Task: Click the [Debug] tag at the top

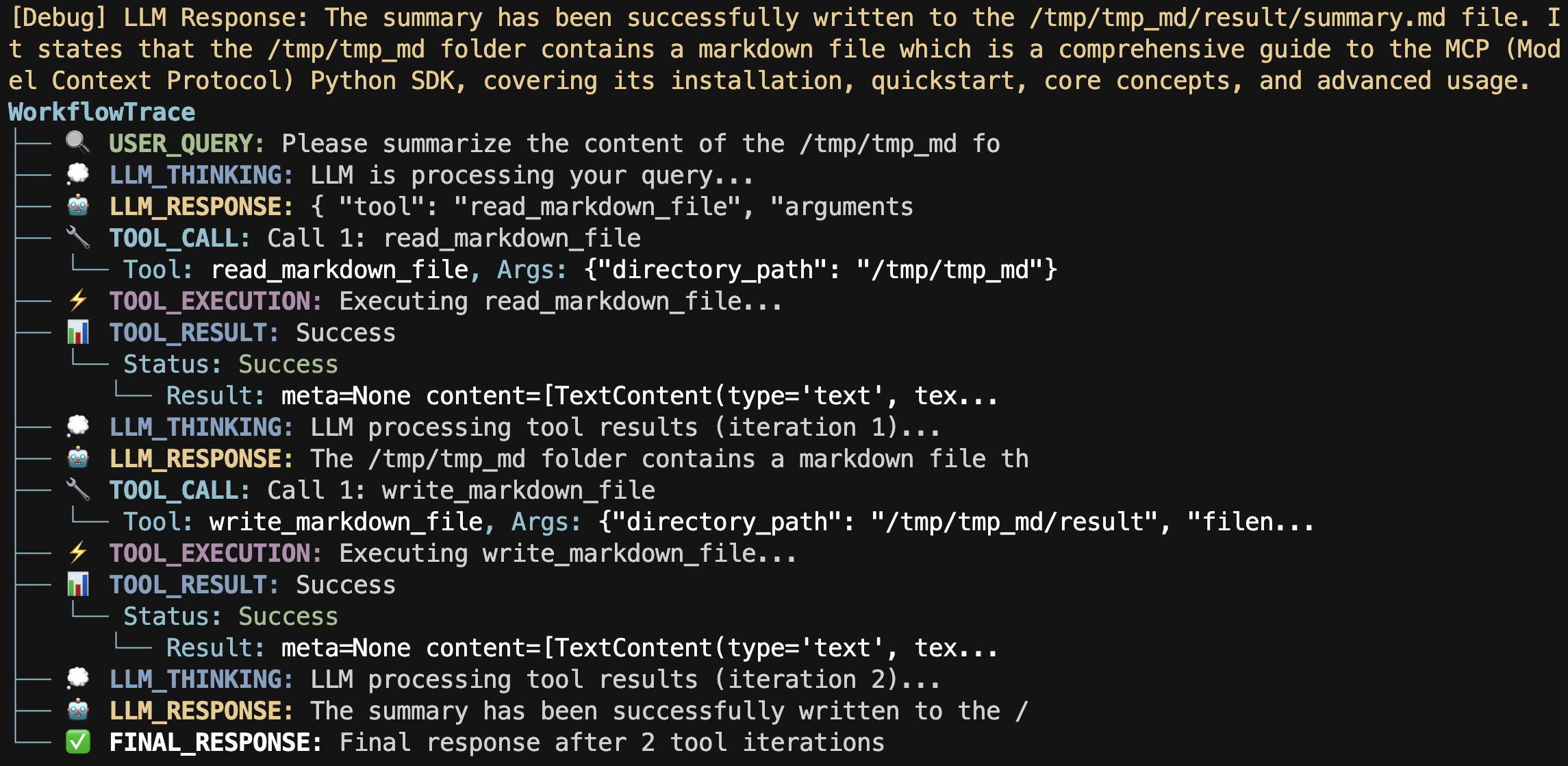Action: [x=58, y=17]
